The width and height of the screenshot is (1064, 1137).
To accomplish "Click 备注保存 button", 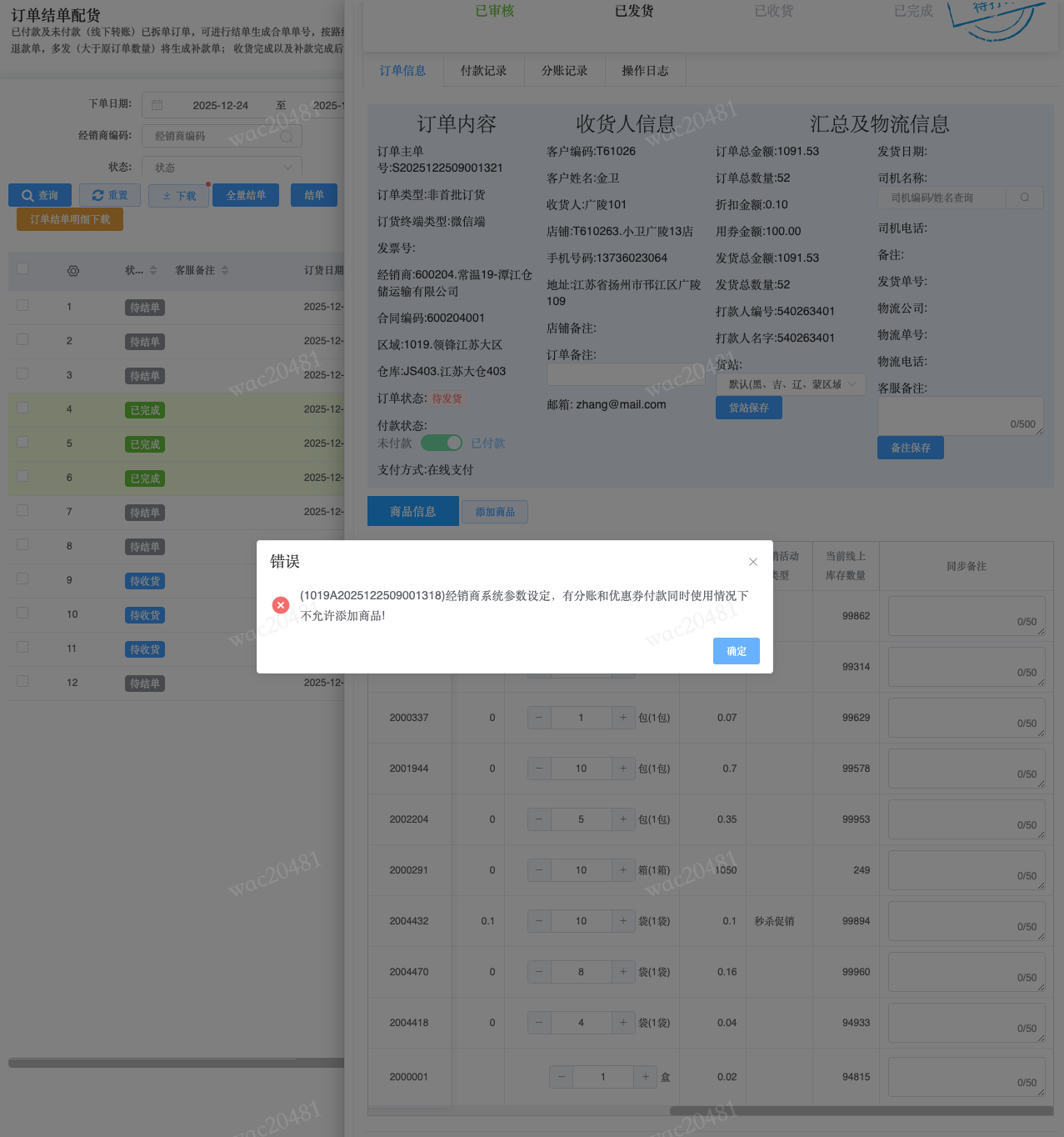I will [x=911, y=448].
